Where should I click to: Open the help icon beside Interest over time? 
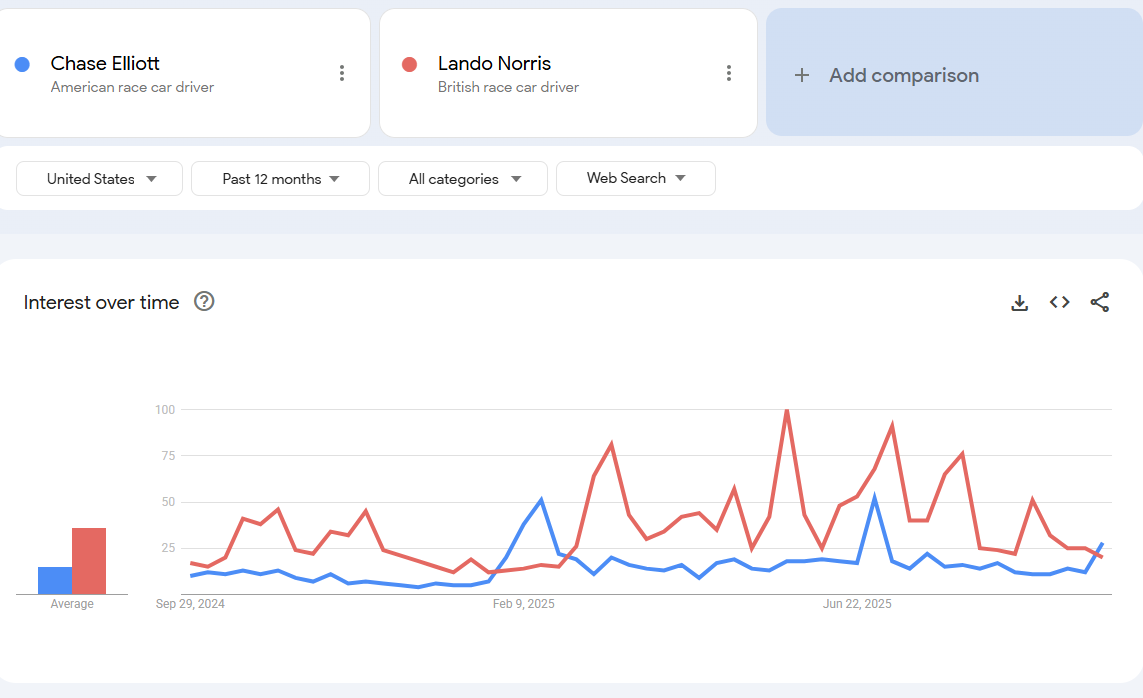click(204, 301)
